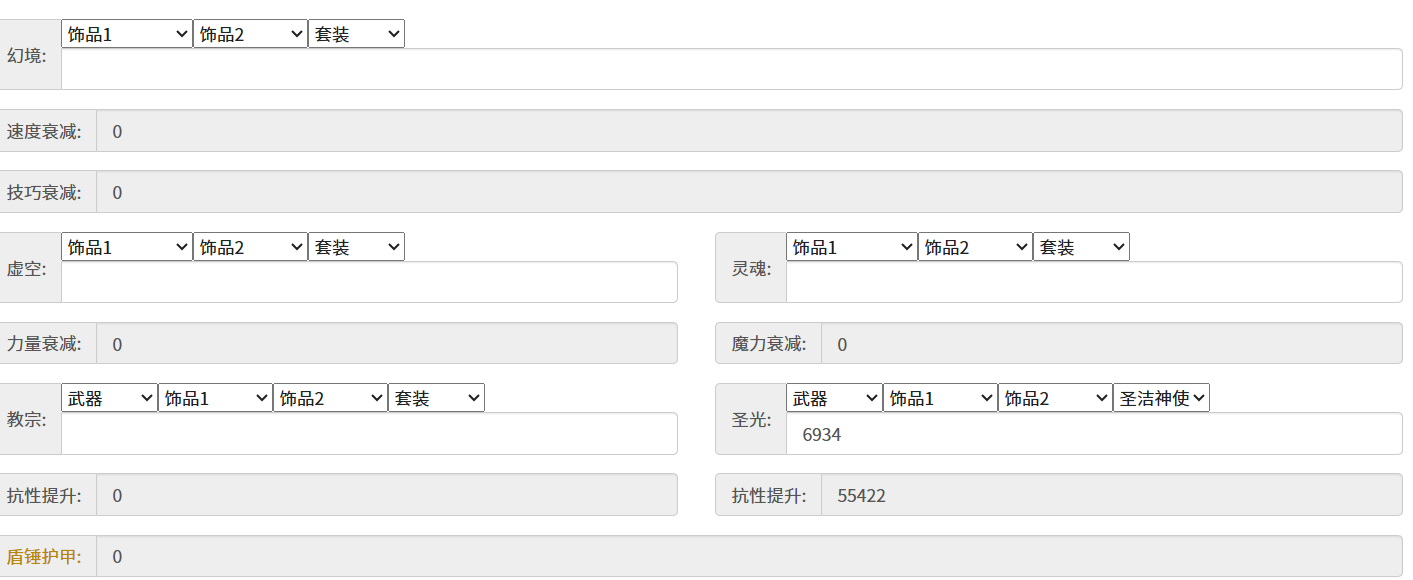This screenshot has width=1413, height=580.
Task: Click the 灵魂 text input field
Action: coord(1094,282)
